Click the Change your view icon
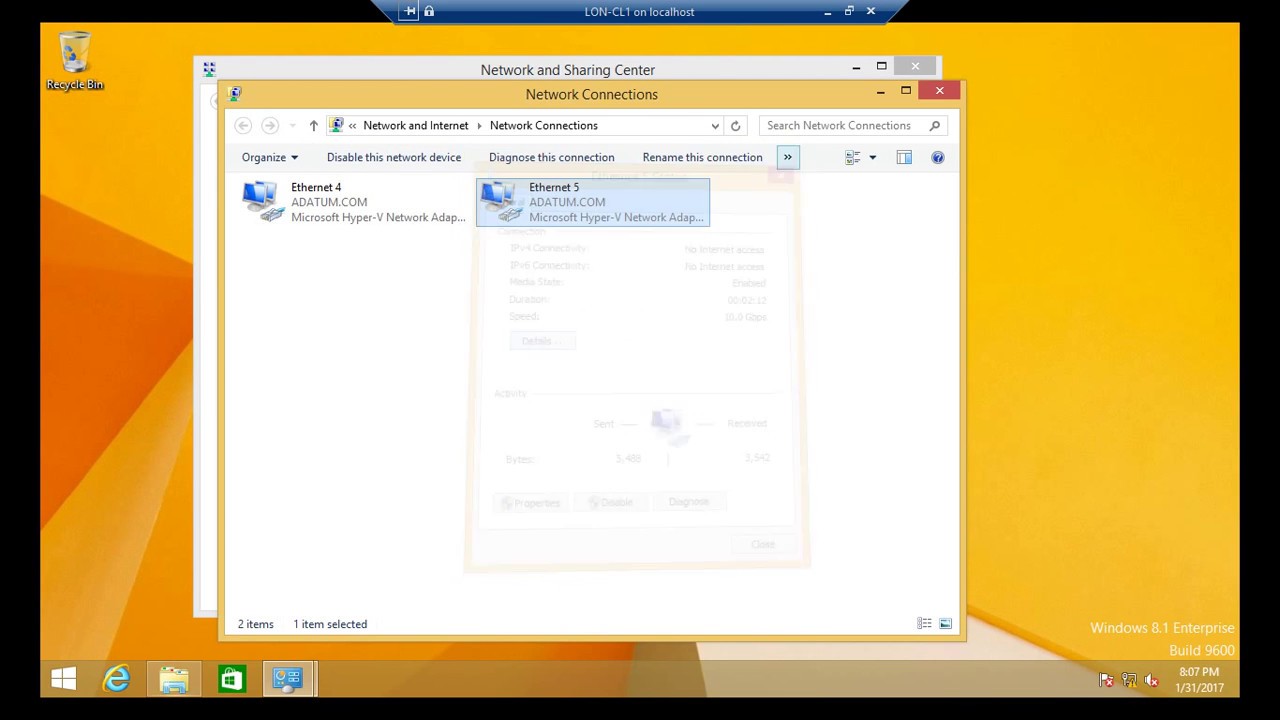Image resolution: width=1280 pixels, height=720 pixels. pyautogui.click(x=853, y=157)
